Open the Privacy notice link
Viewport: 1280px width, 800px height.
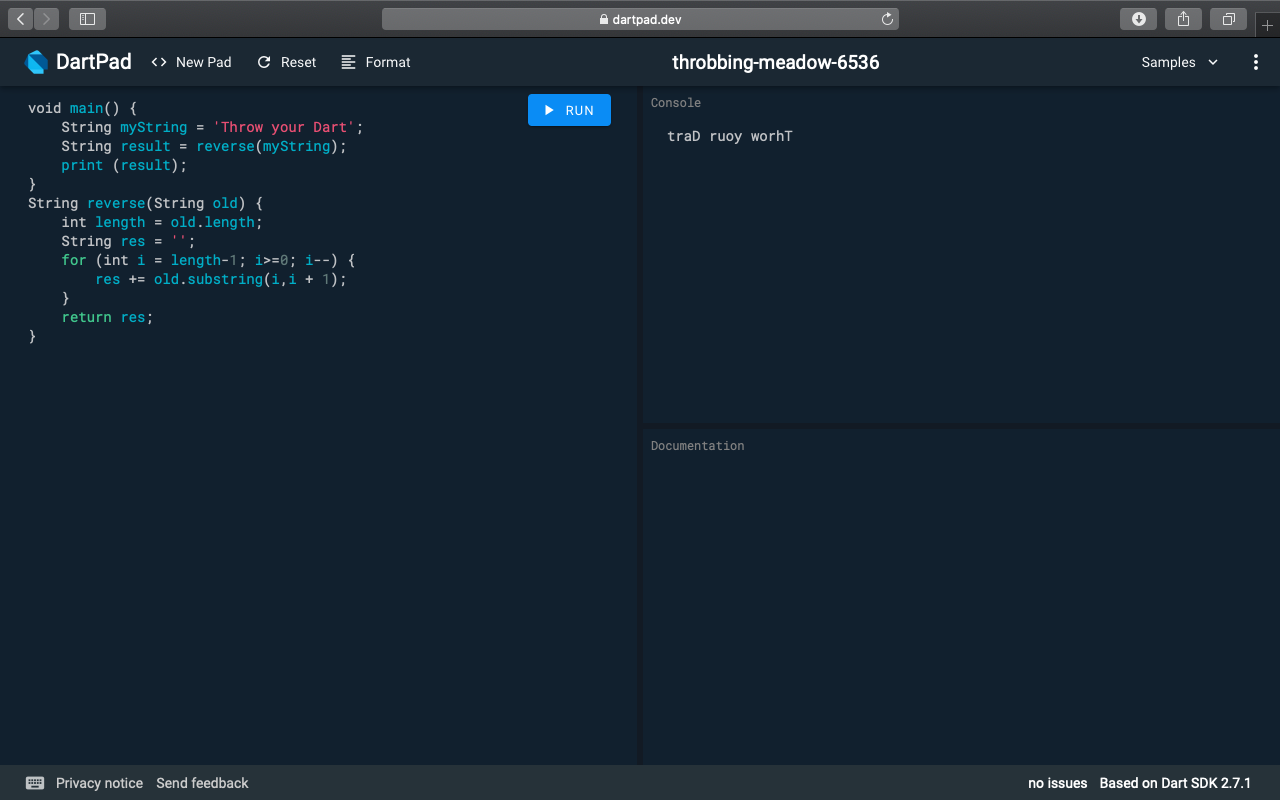[99, 783]
